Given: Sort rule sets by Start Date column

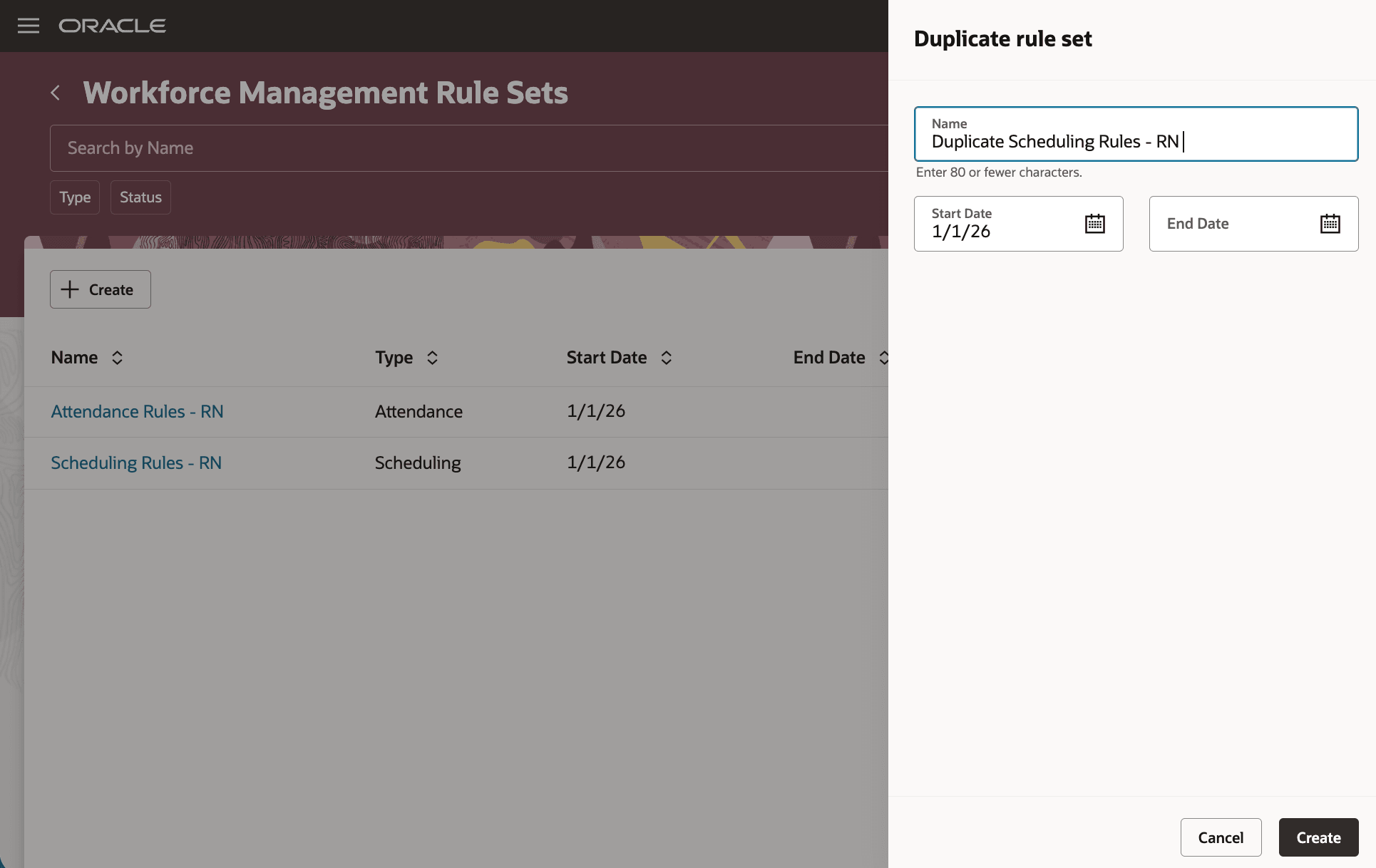Looking at the screenshot, I should point(666,357).
